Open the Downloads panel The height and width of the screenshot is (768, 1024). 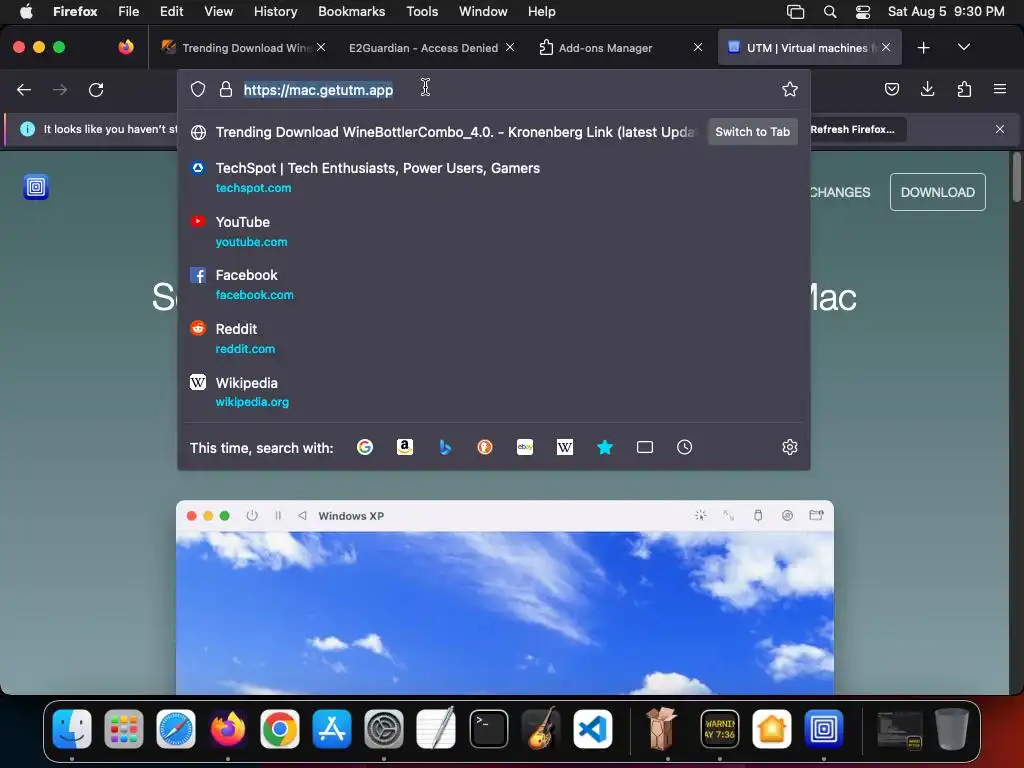(927, 89)
